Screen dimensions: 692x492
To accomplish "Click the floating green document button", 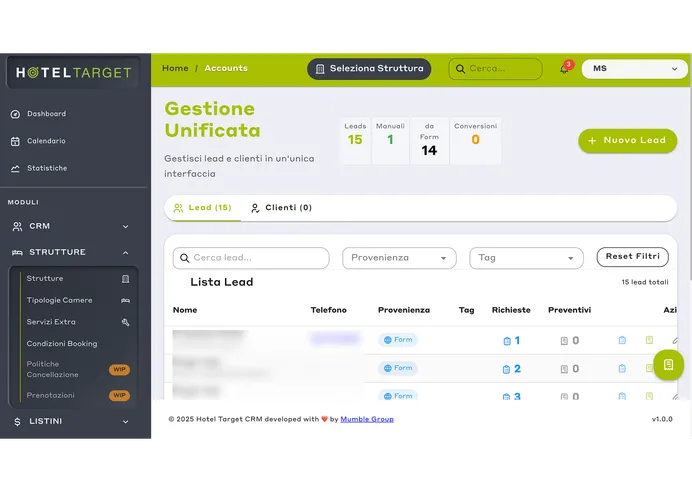I will coord(668,364).
